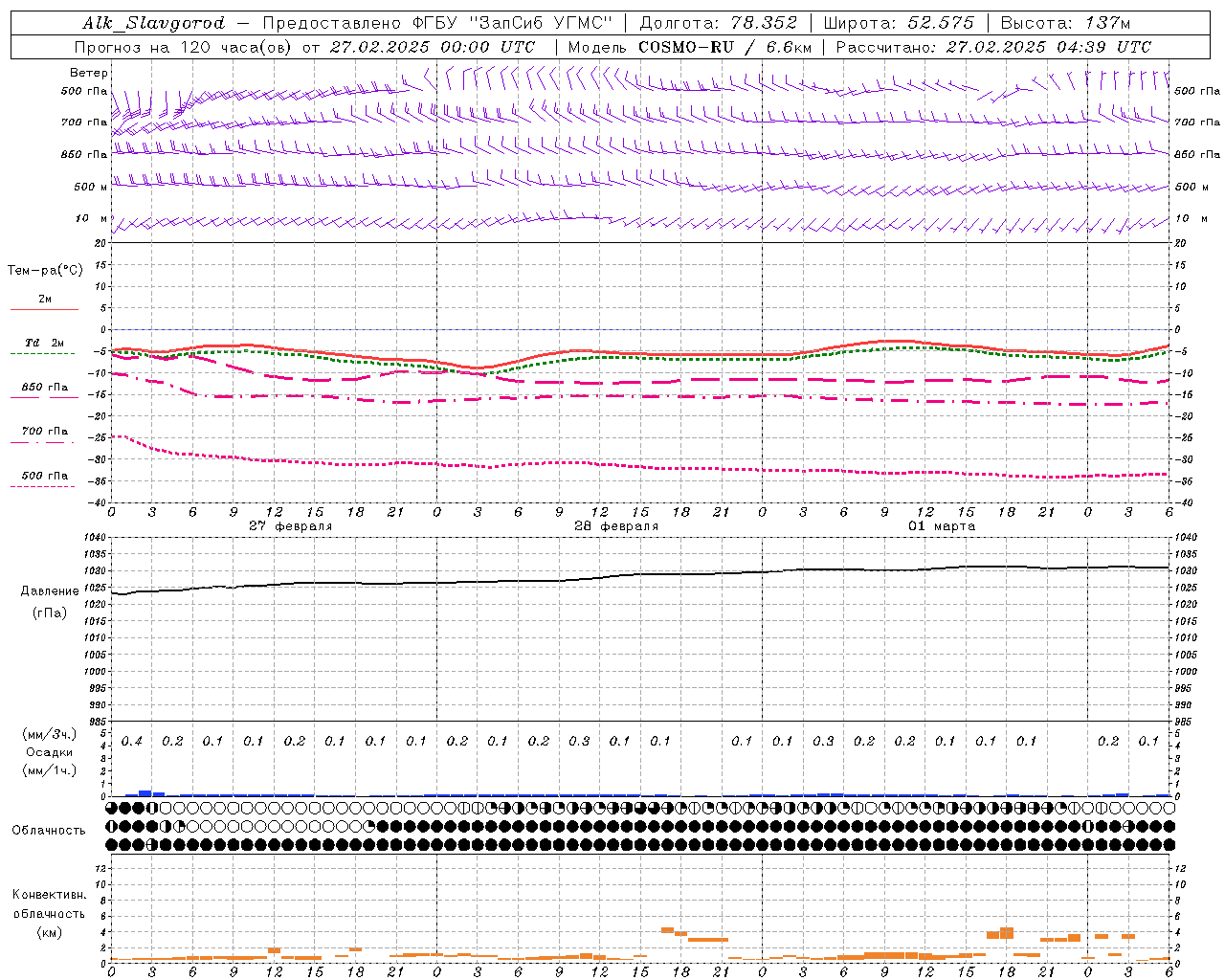Image resolution: width=1225 pixels, height=980 pixels.
Task: Click 'Предоставлено ФГБУ "ЗапСиб УГМС"' provider text
Action: click(436, 23)
